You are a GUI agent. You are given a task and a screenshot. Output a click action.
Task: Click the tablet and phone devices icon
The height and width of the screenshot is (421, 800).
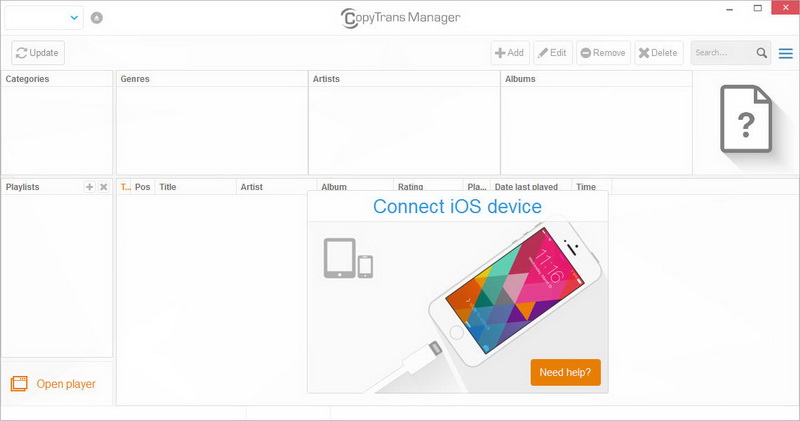coord(348,258)
